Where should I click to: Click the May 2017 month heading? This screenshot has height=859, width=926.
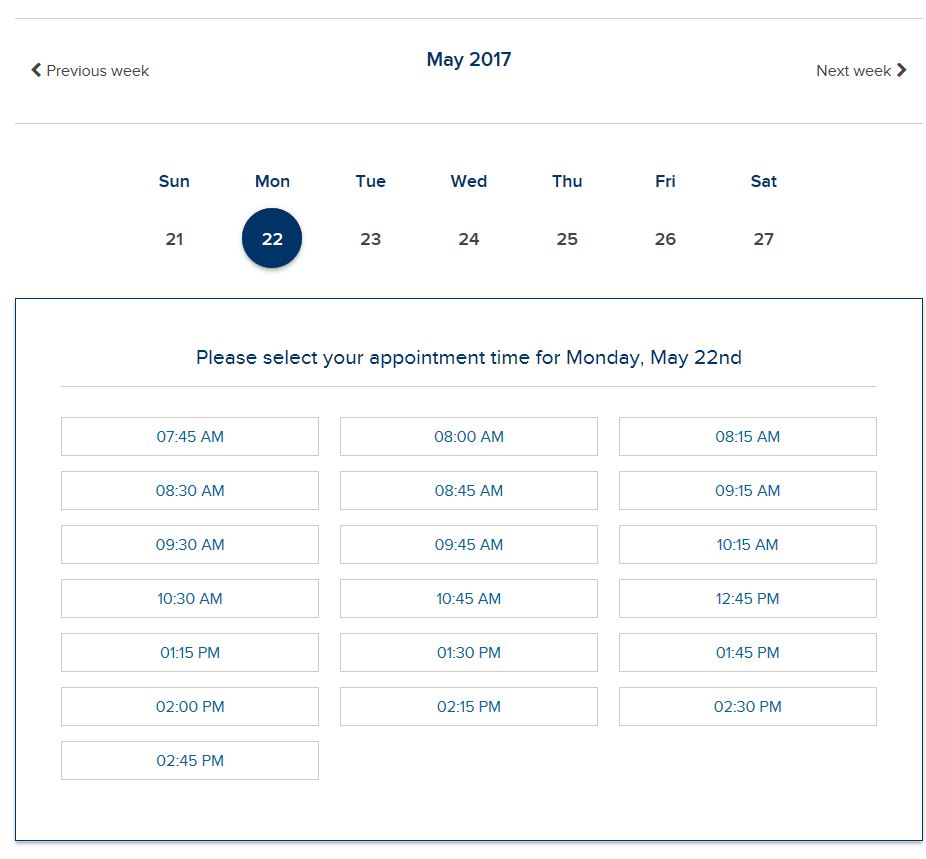click(x=469, y=60)
